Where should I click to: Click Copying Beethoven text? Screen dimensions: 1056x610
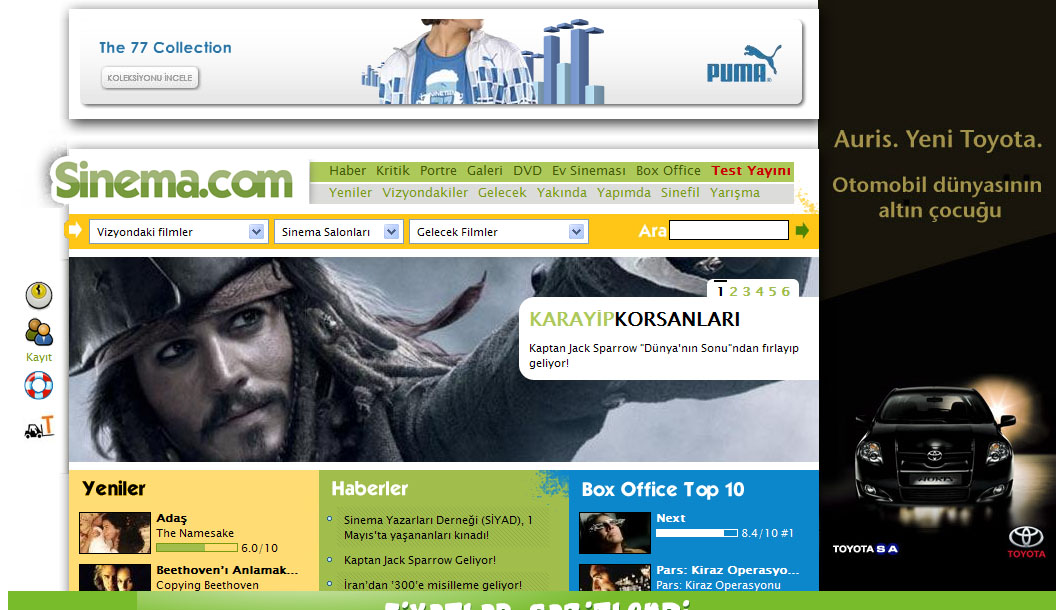pyautogui.click(x=207, y=585)
